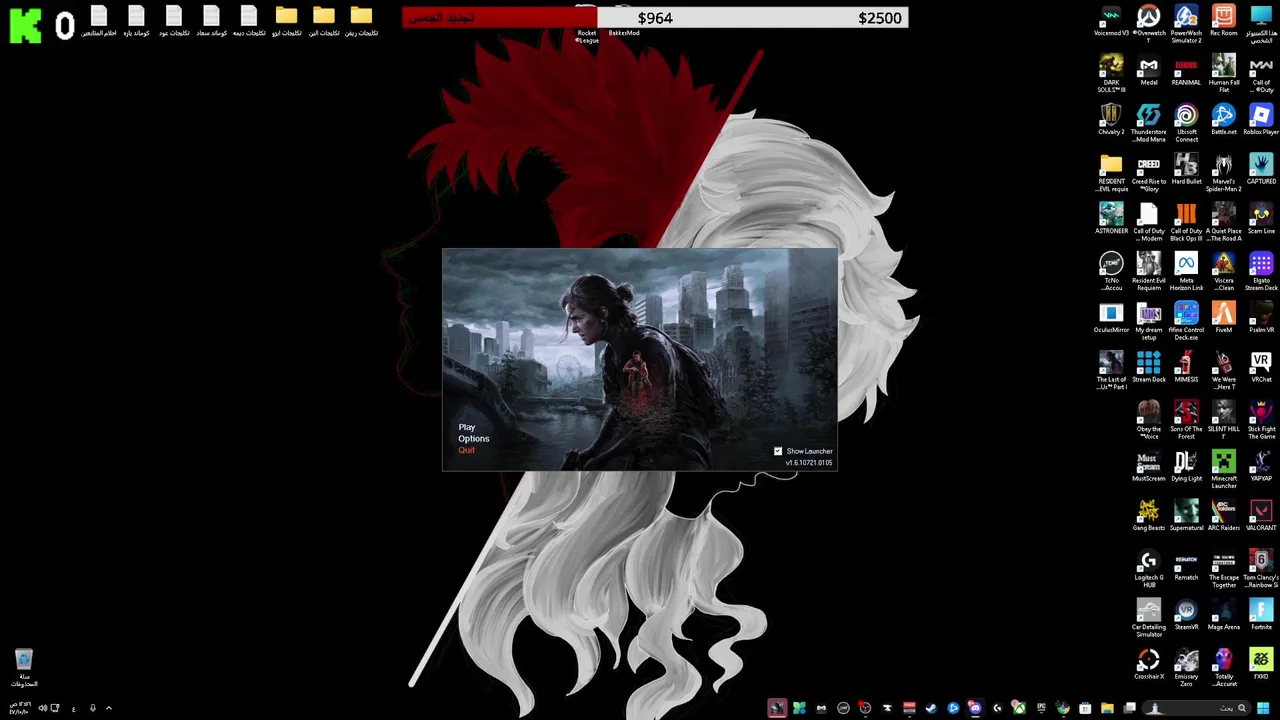The image size is (1280, 720).
Task: Open File Explorer from the taskbar
Action: point(1107,708)
